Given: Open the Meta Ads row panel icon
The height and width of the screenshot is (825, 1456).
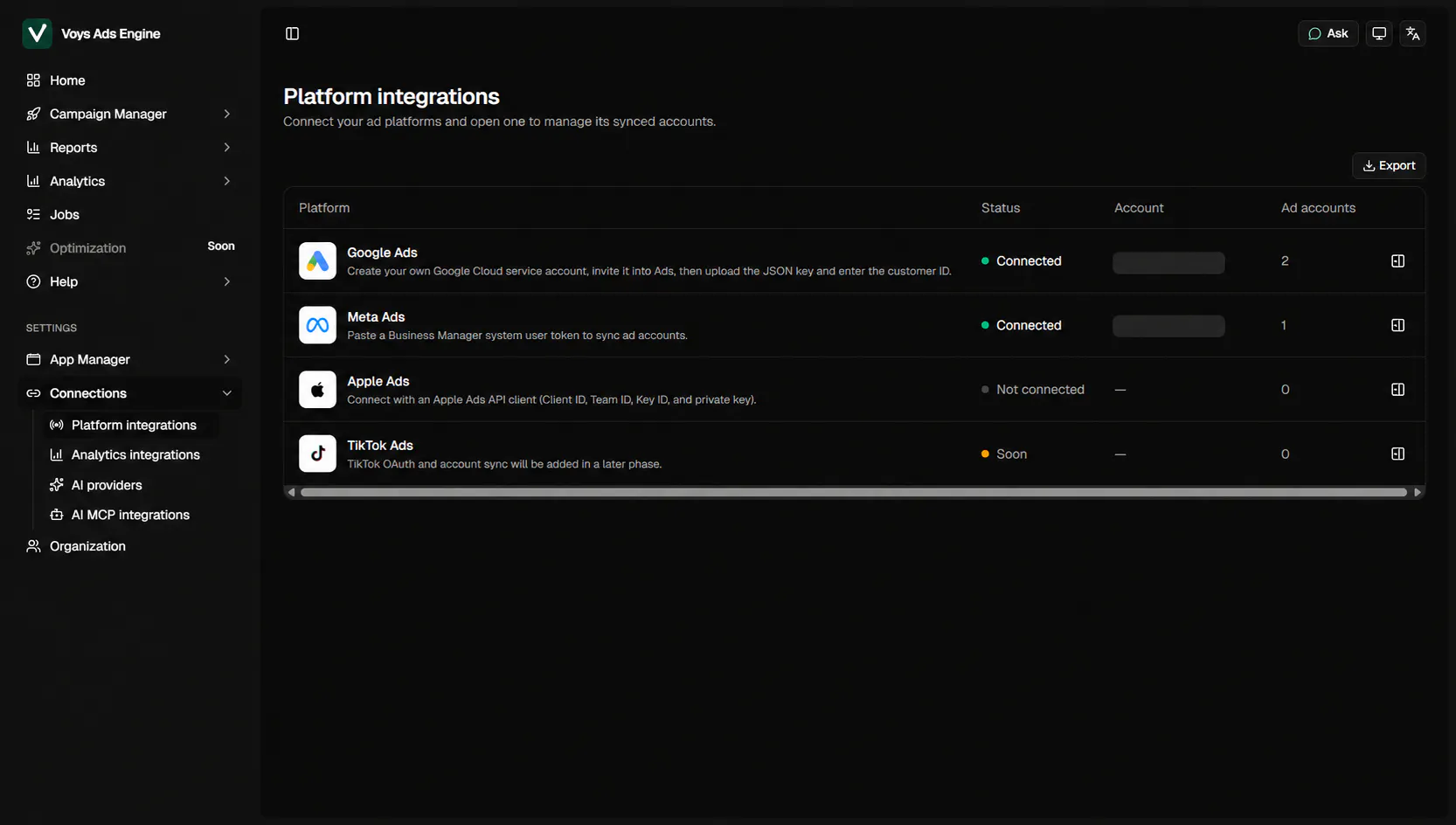Looking at the screenshot, I should (x=1397, y=325).
